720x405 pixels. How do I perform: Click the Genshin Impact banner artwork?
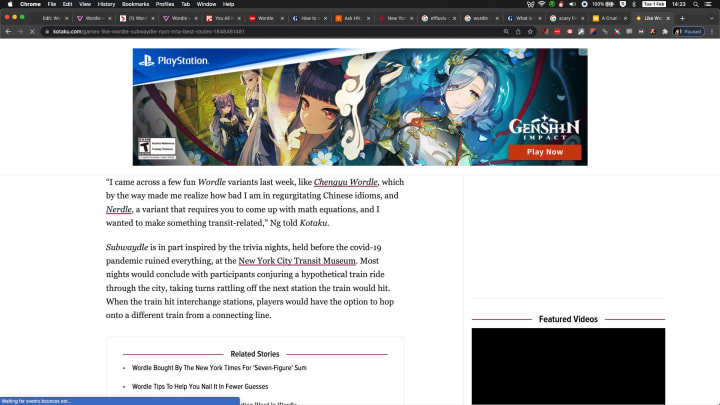[x=360, y=107]
